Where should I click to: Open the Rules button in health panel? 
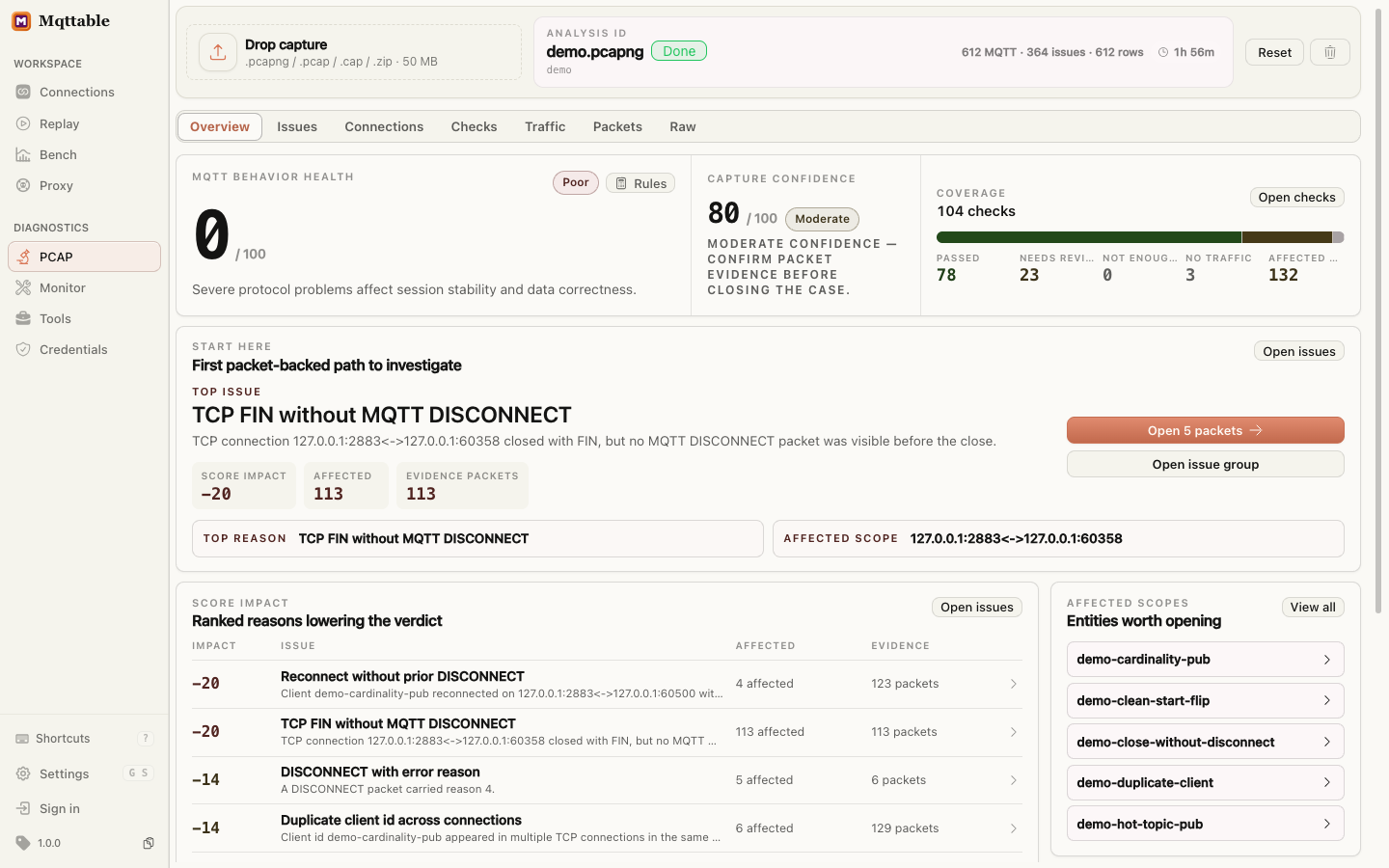640,183
